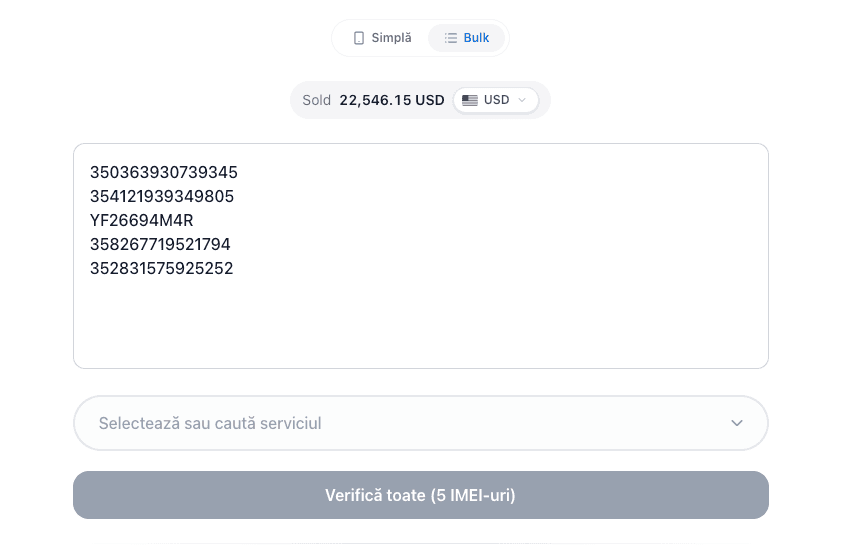Switch to the Simplă mode tab
Screen dimensions: 848x557
382,38
